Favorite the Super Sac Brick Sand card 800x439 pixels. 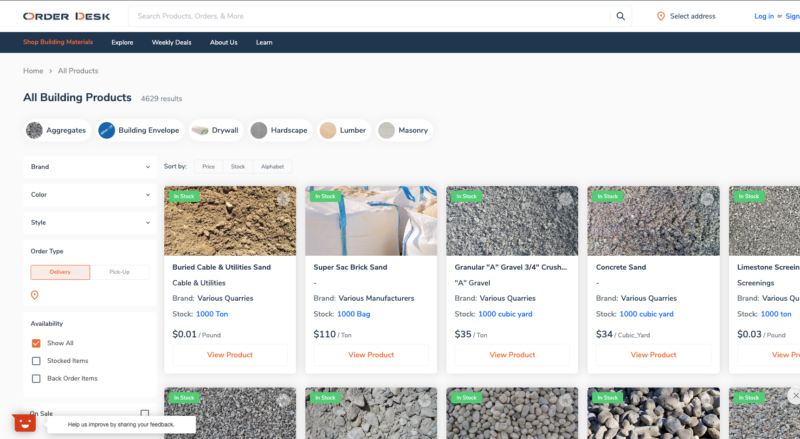[x=424, y=199]
